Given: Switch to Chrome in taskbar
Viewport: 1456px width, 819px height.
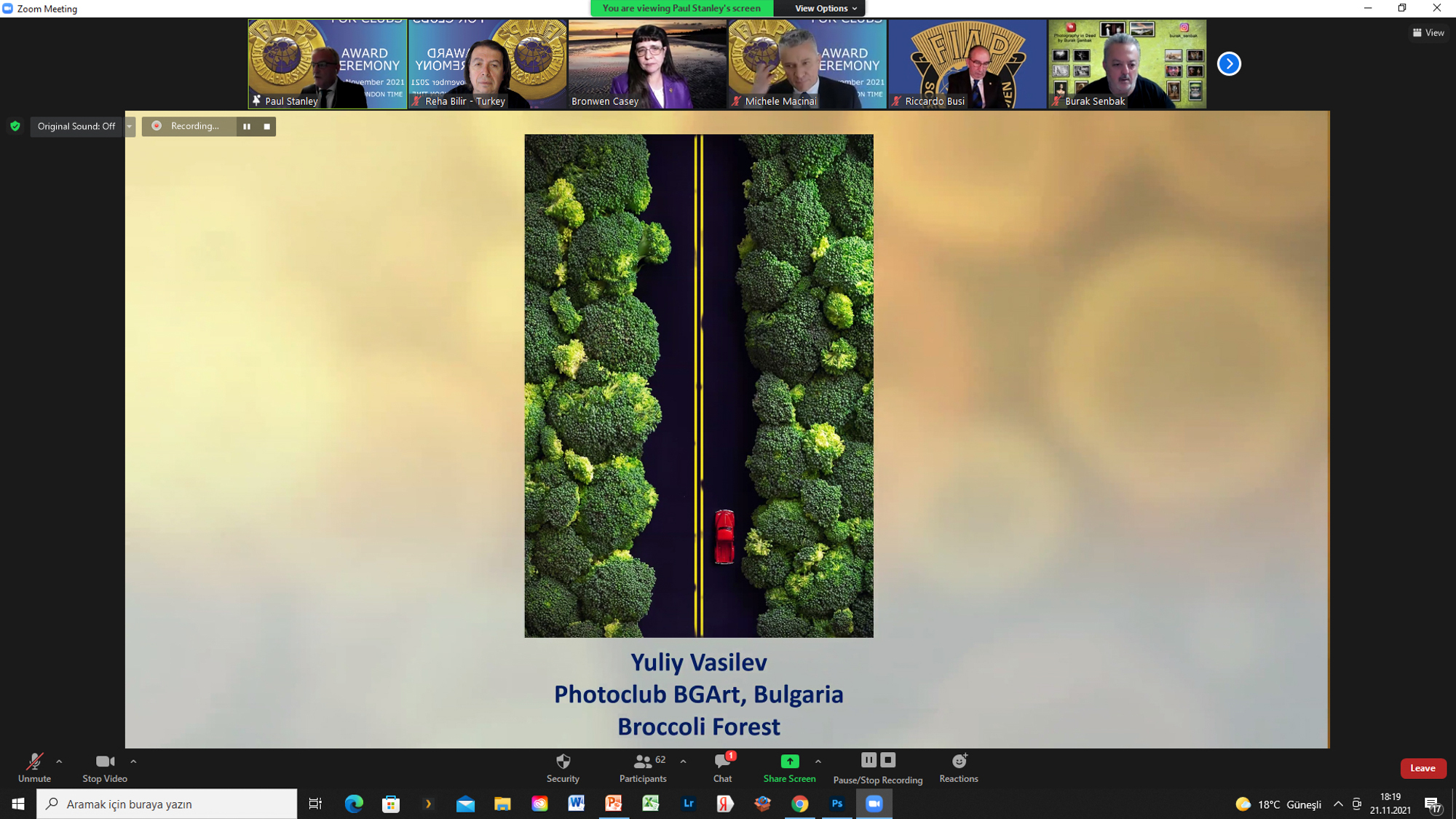Looking at the screenshot, I should (799, 804).
